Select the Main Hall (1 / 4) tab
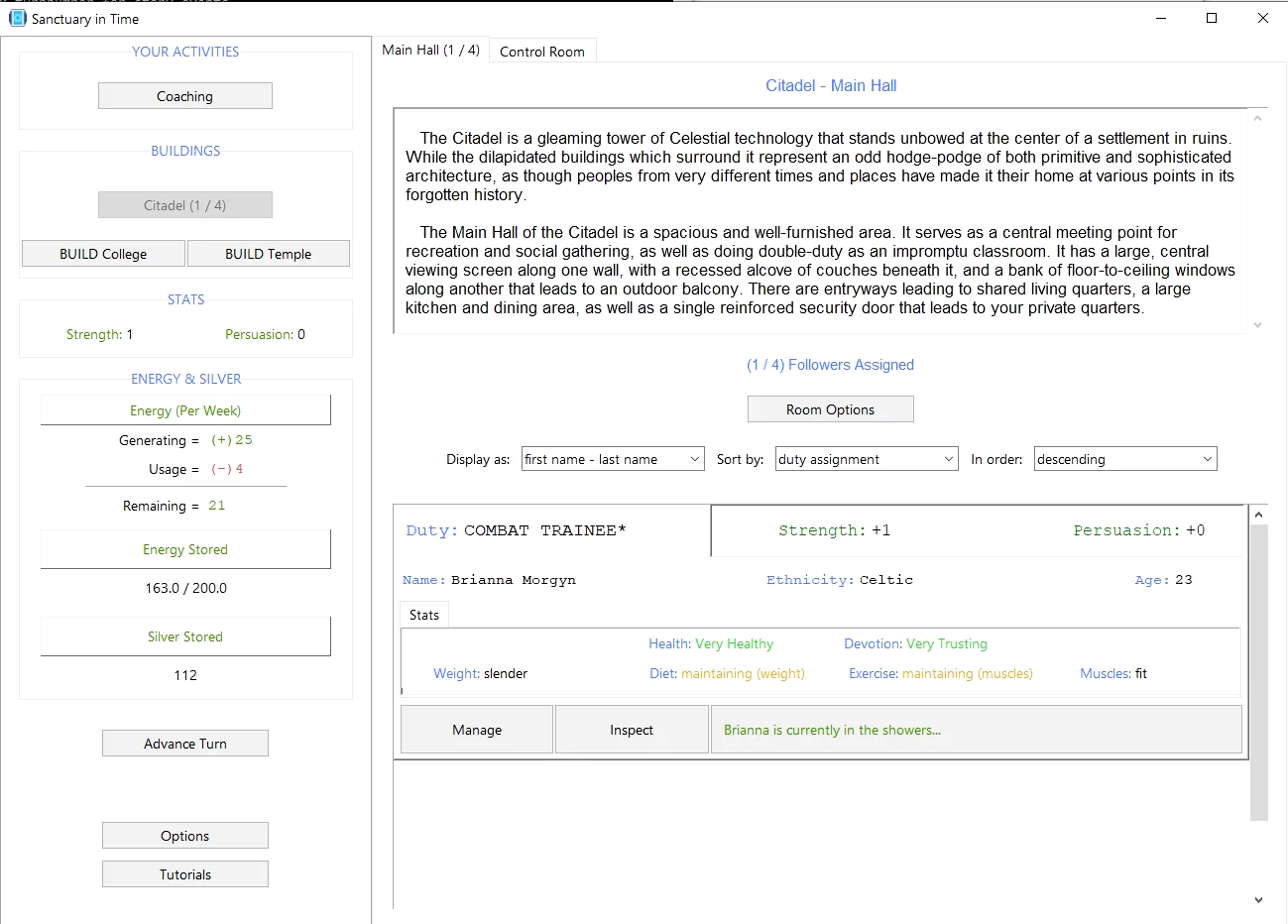 click(x=430, y=50)
